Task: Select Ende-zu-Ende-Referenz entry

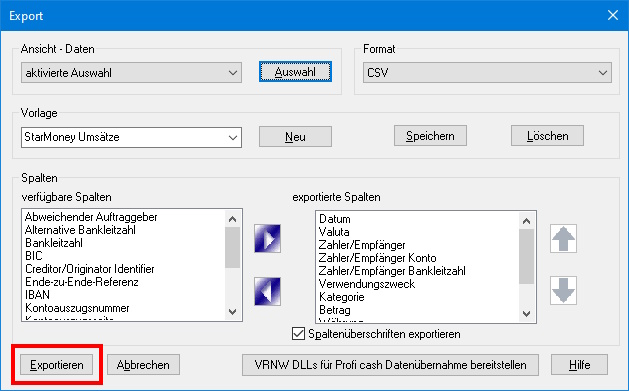Action: [x=82, y=282]
